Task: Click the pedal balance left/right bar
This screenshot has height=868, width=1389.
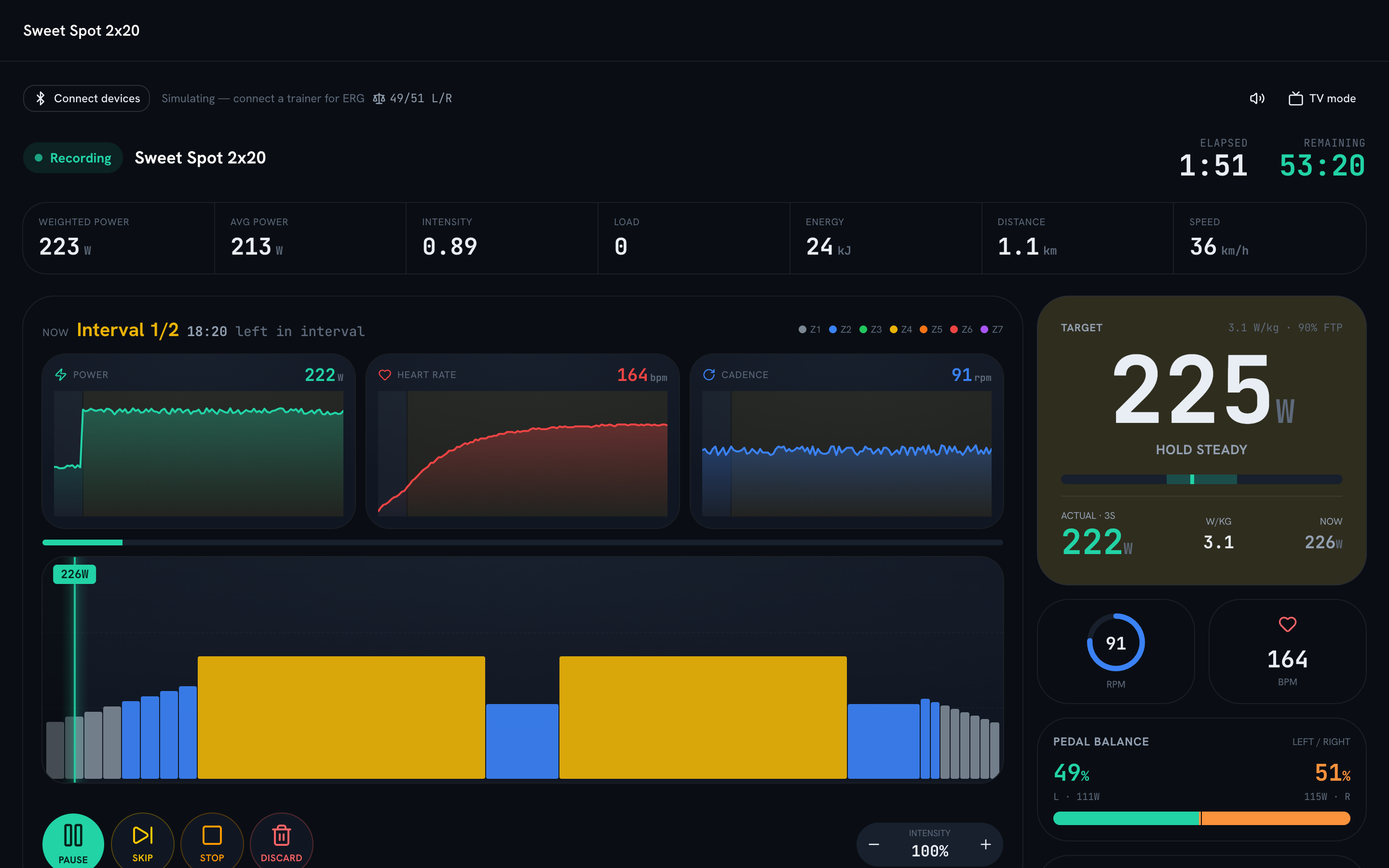Action: (x=1201, y=818)
